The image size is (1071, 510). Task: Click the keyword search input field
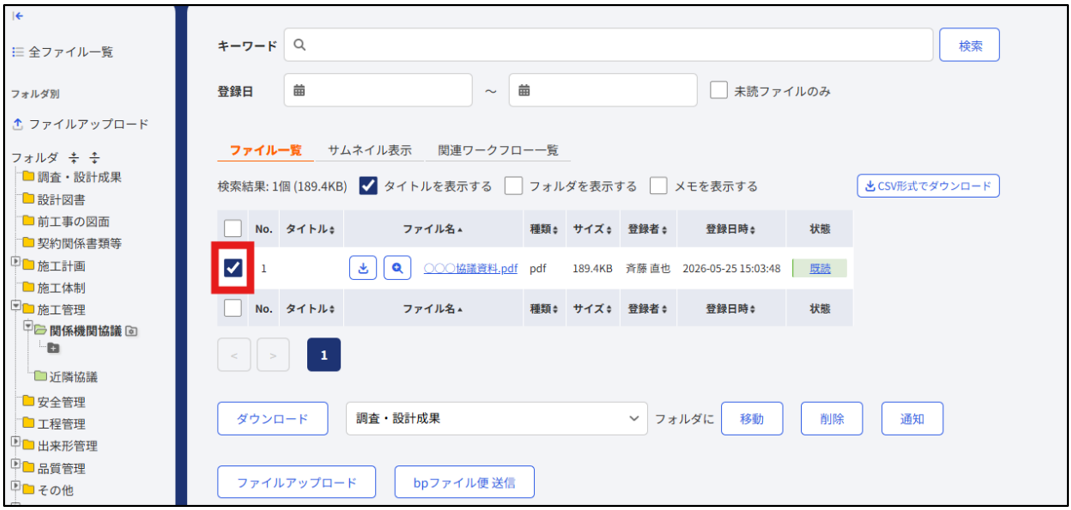pyautogui.click(x=609, y=45)
